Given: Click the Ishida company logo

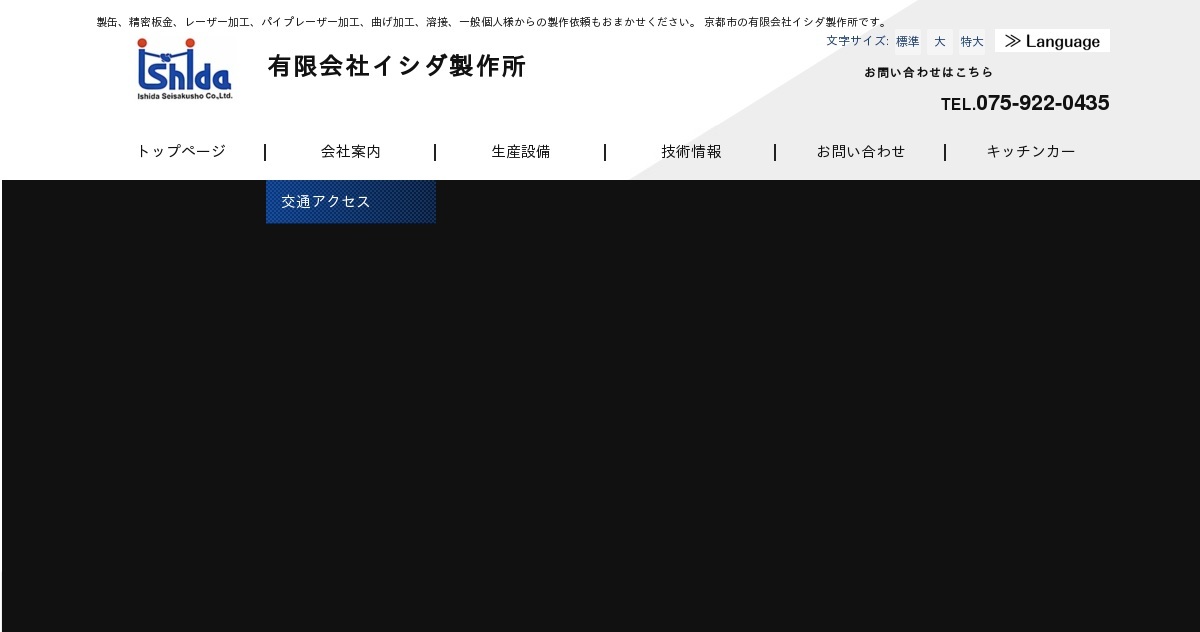Looking at the screenshot, I should coord(185,69).
